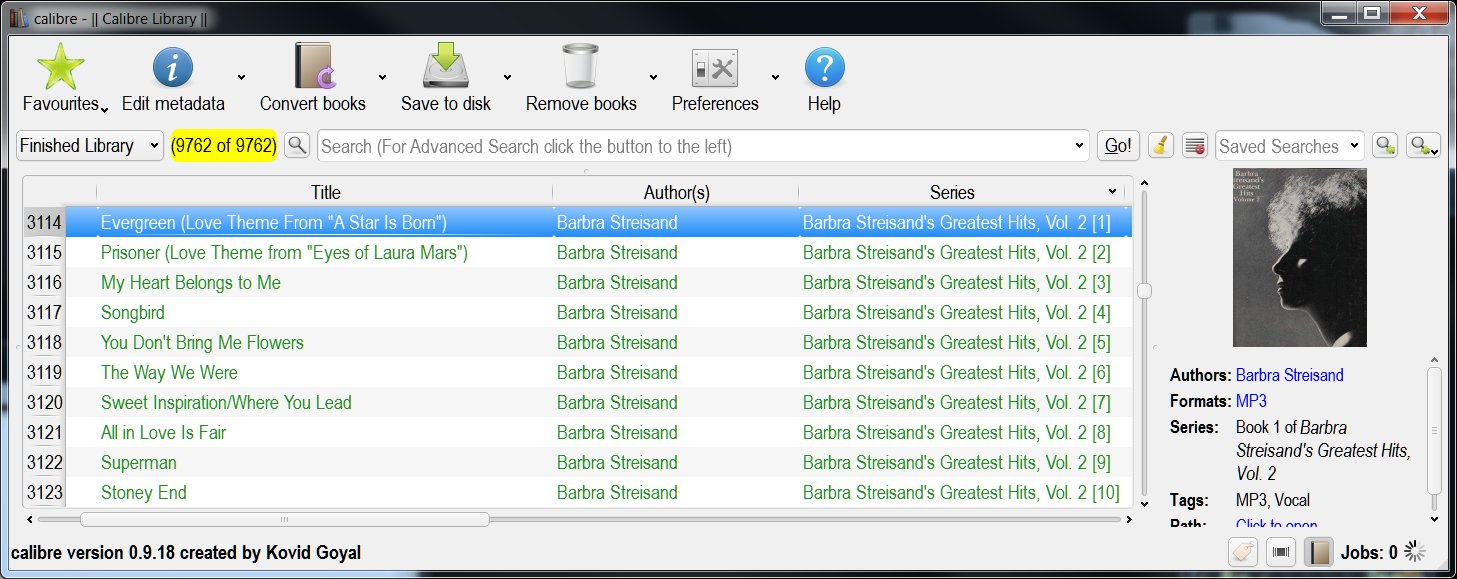Select the Prisoner (Love Theme) row title
This screenshot has width=1457, height=579.
click(284, 252)
